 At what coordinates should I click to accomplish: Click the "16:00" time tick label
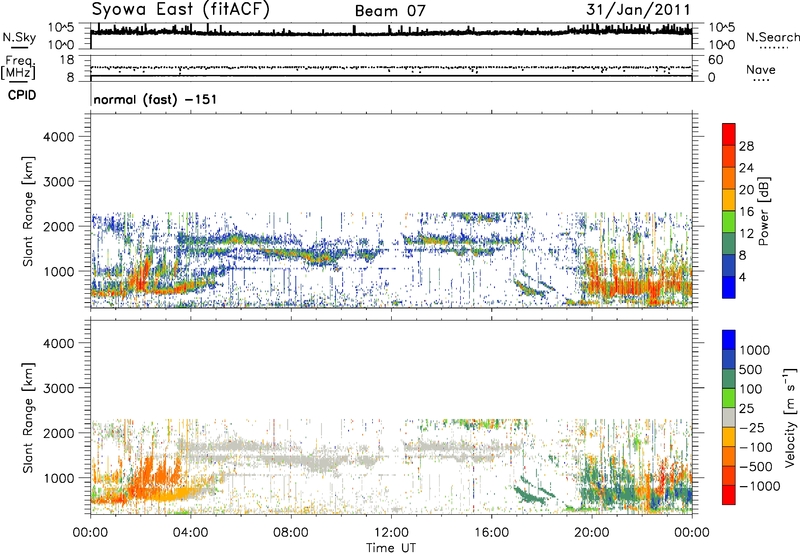(492, 533)
